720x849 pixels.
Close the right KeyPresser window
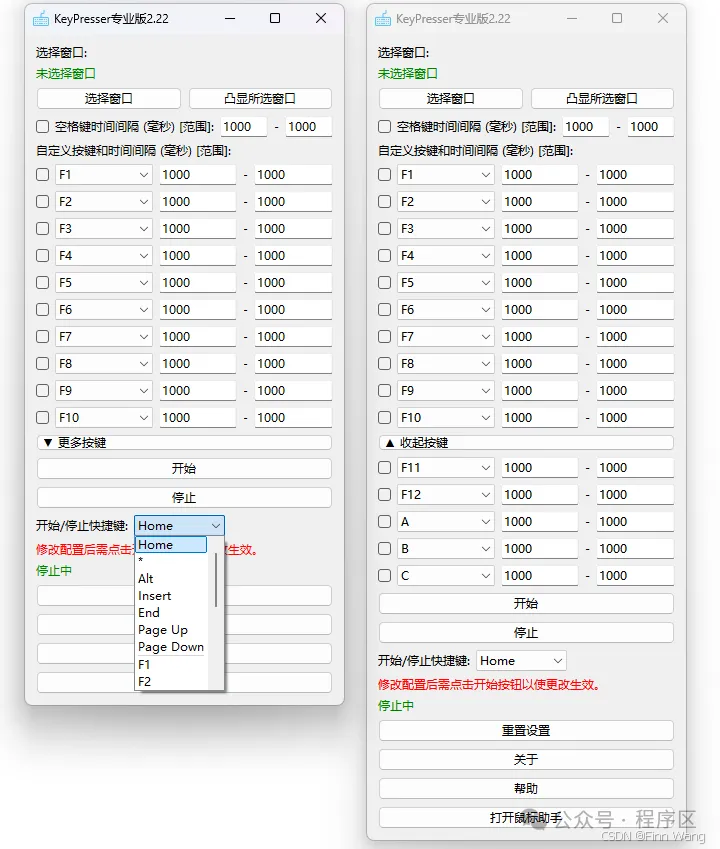[663, 18]
